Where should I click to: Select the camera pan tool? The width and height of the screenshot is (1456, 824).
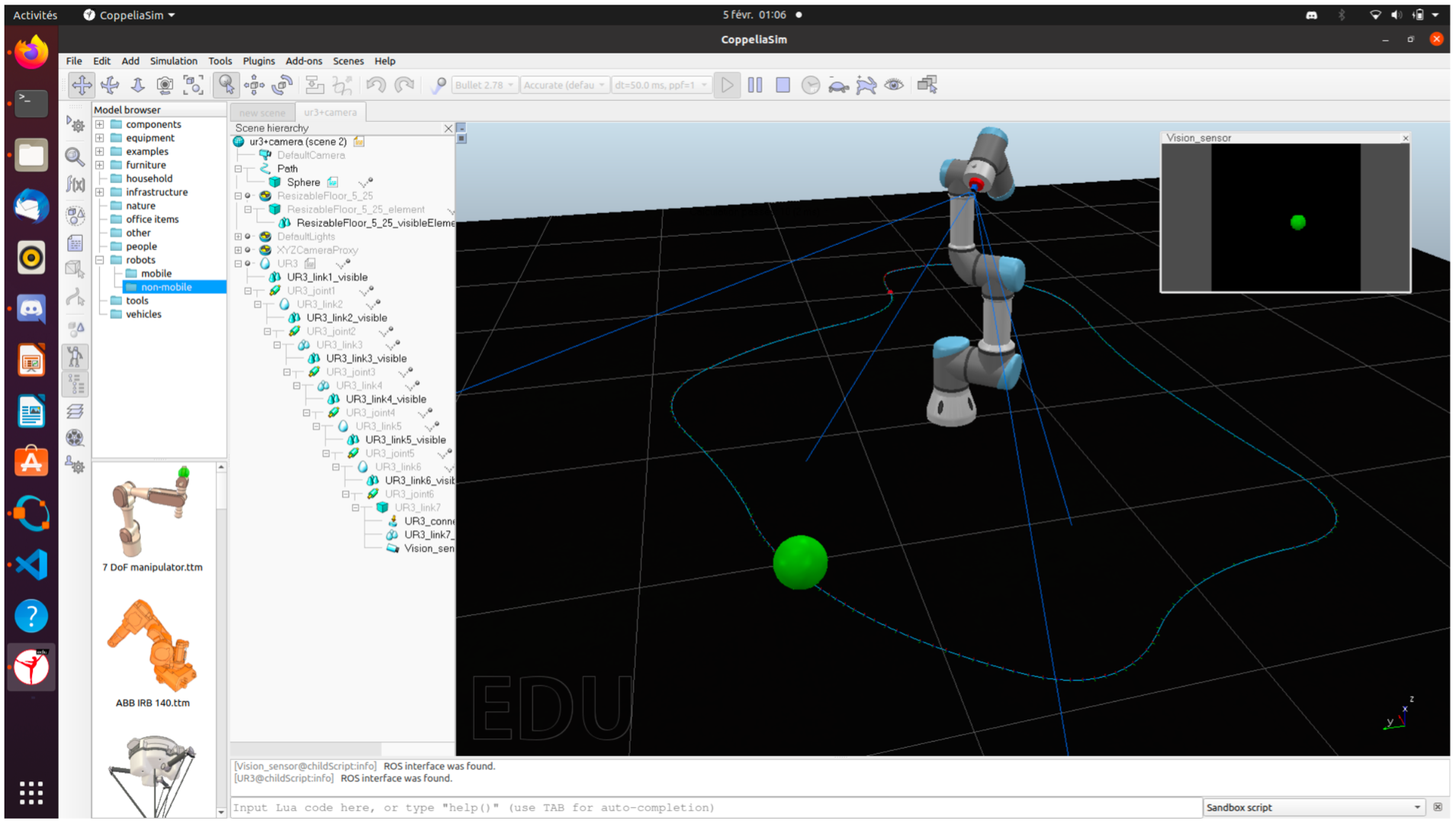[82, 85]
